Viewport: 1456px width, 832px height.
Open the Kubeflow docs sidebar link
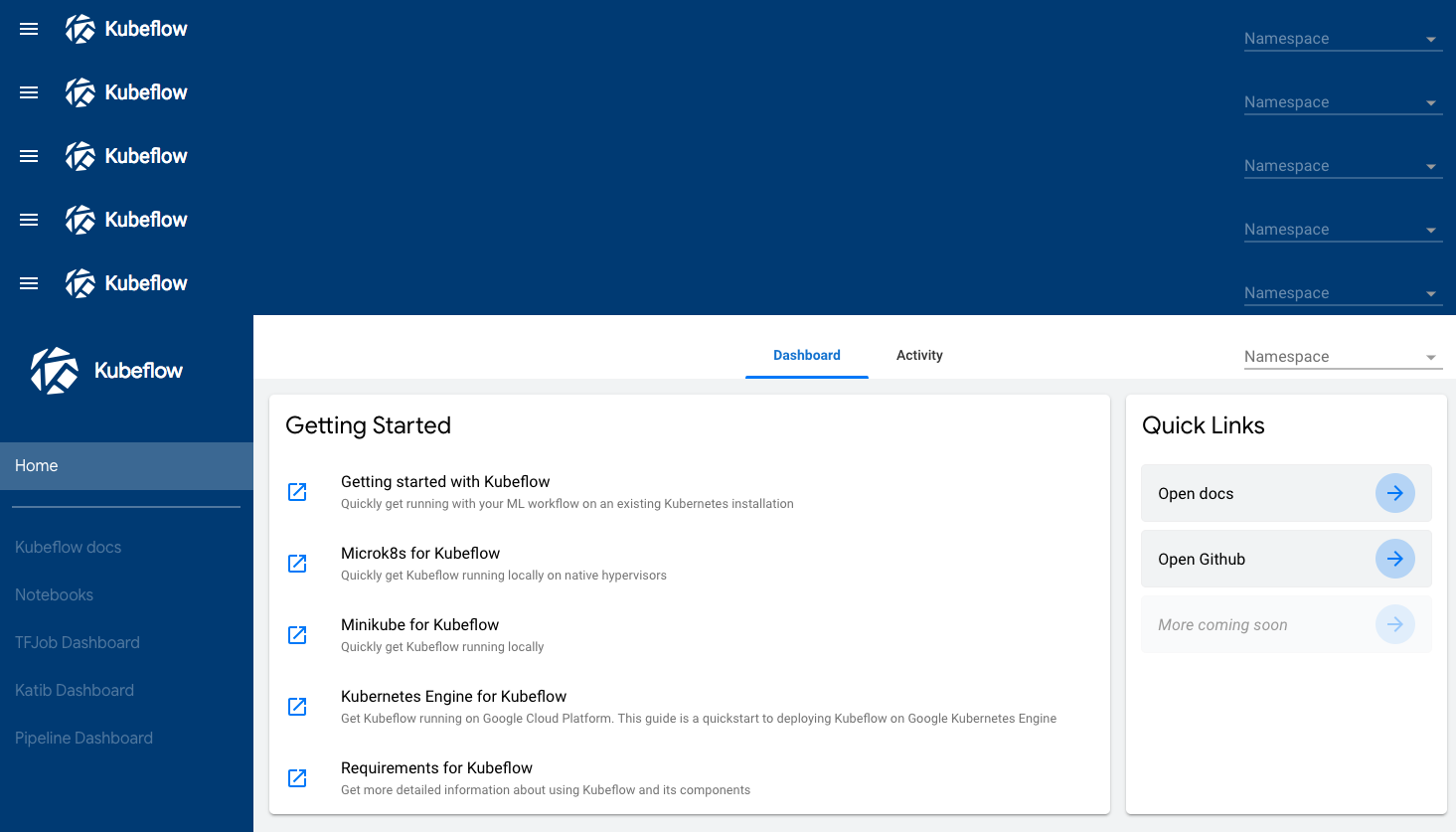(68, 547)
